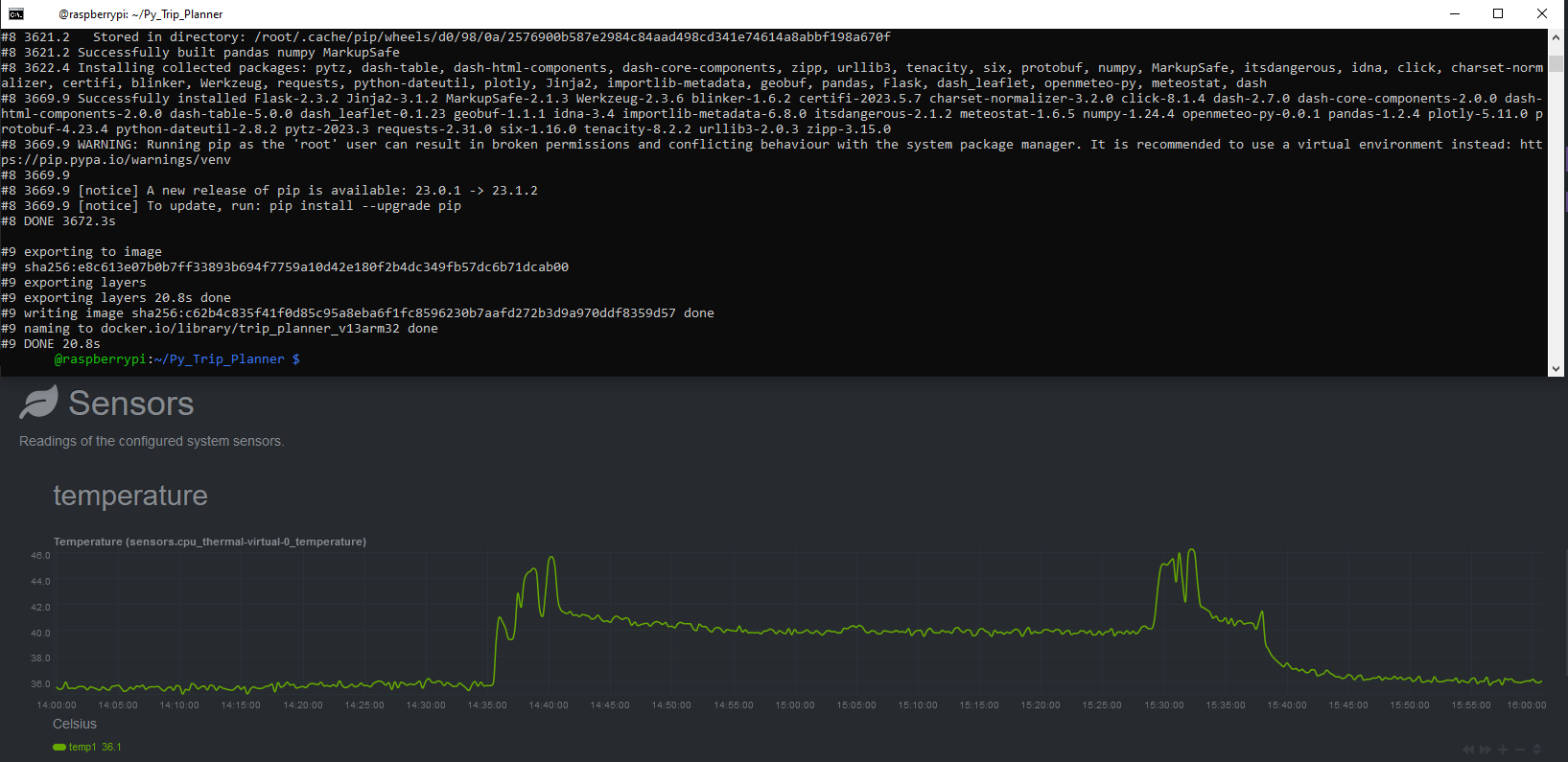1568x762 pixels.
Task: Click the '#9 exporting layers 20.8s done' line
Action: tap(116, 298)
